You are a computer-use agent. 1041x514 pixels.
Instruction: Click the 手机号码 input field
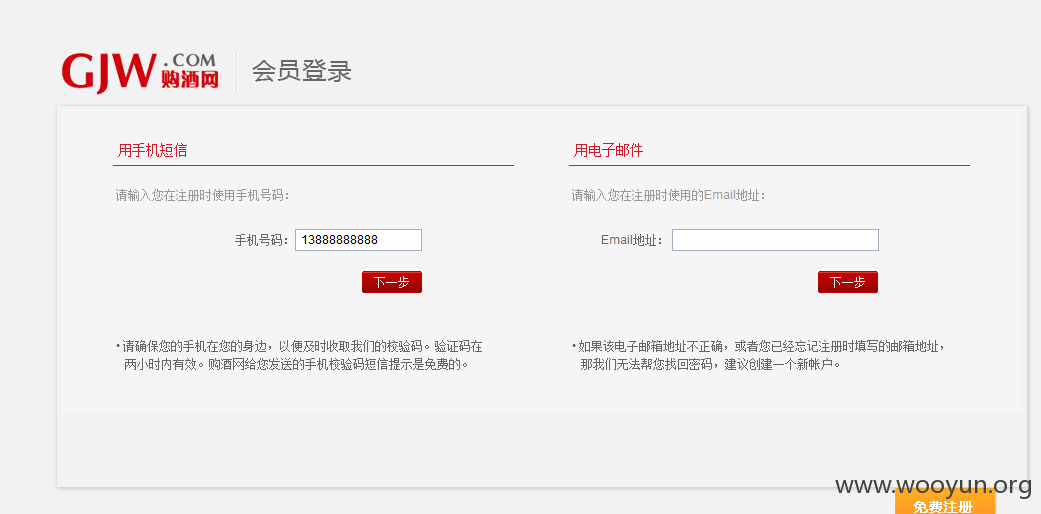click(x=359, y=240)
